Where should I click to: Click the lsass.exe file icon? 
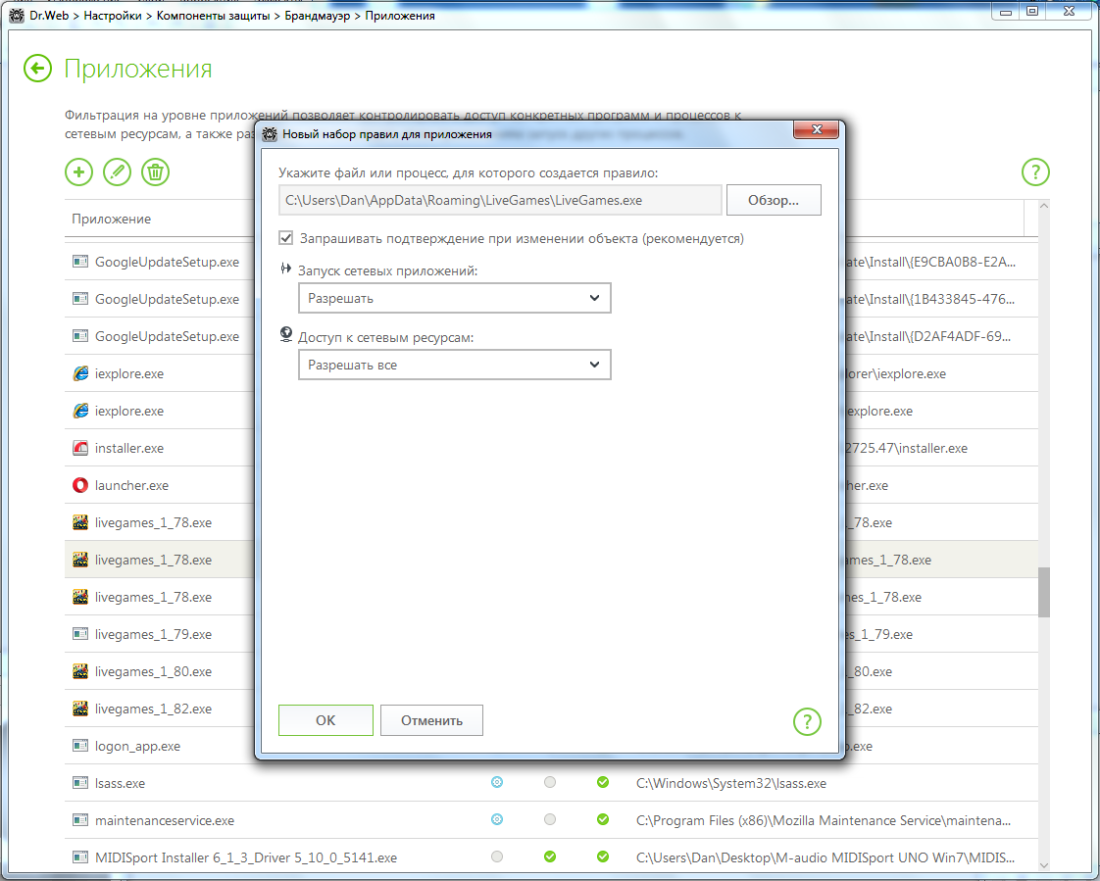click(x=81, y=783)
